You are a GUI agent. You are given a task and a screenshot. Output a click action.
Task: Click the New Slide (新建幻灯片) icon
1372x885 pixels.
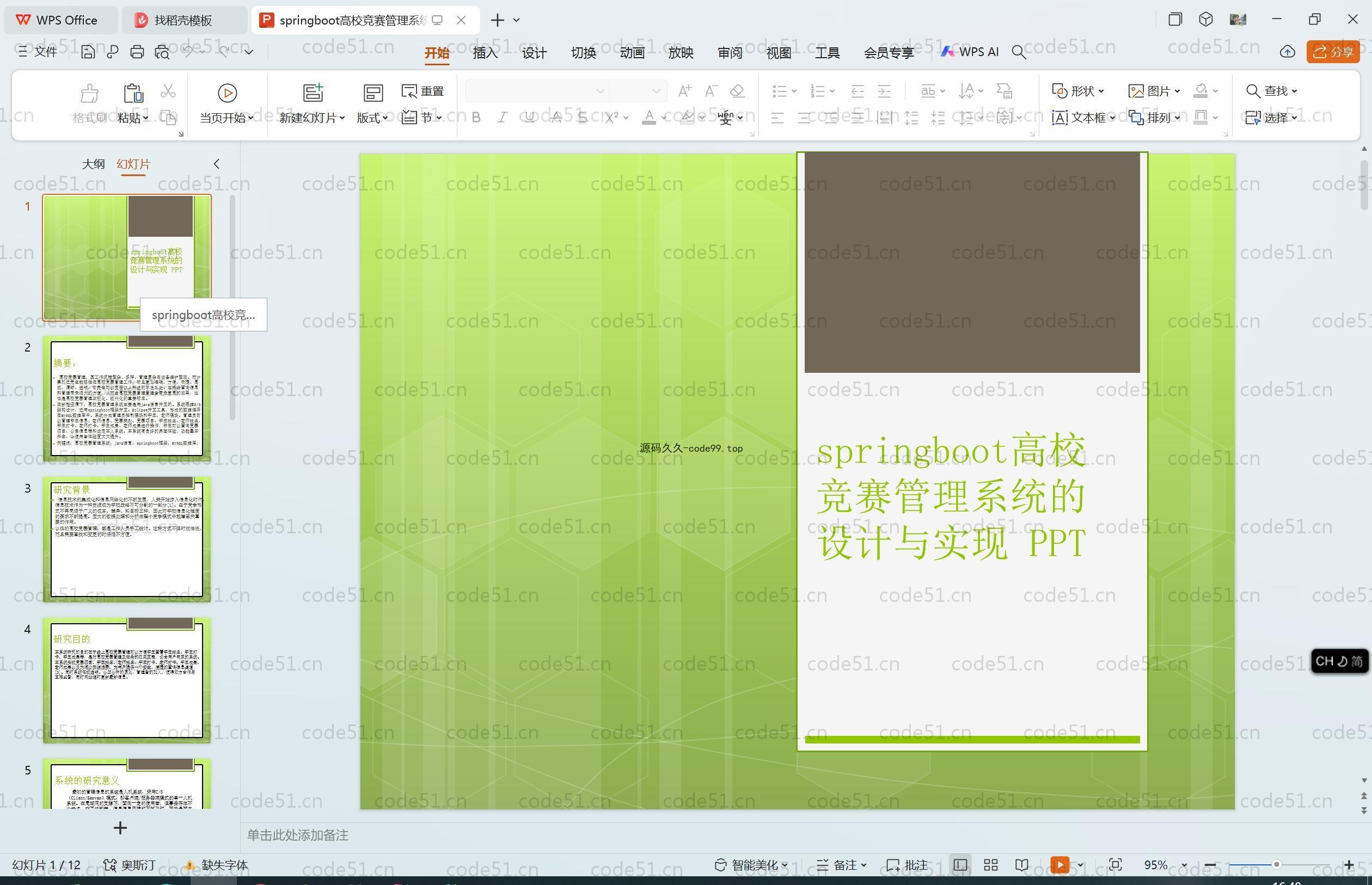313,93
